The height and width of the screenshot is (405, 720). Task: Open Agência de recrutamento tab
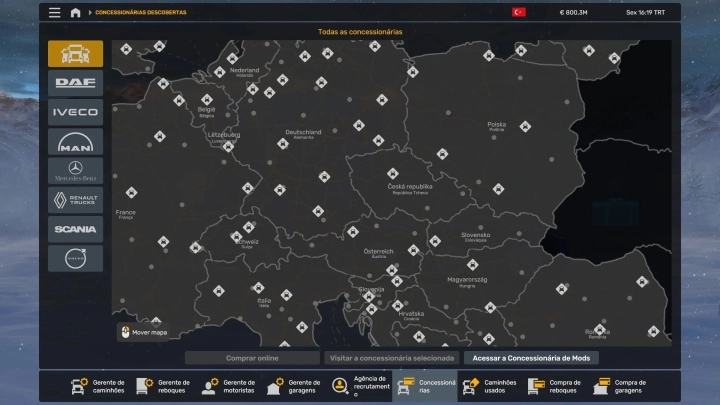360,386
